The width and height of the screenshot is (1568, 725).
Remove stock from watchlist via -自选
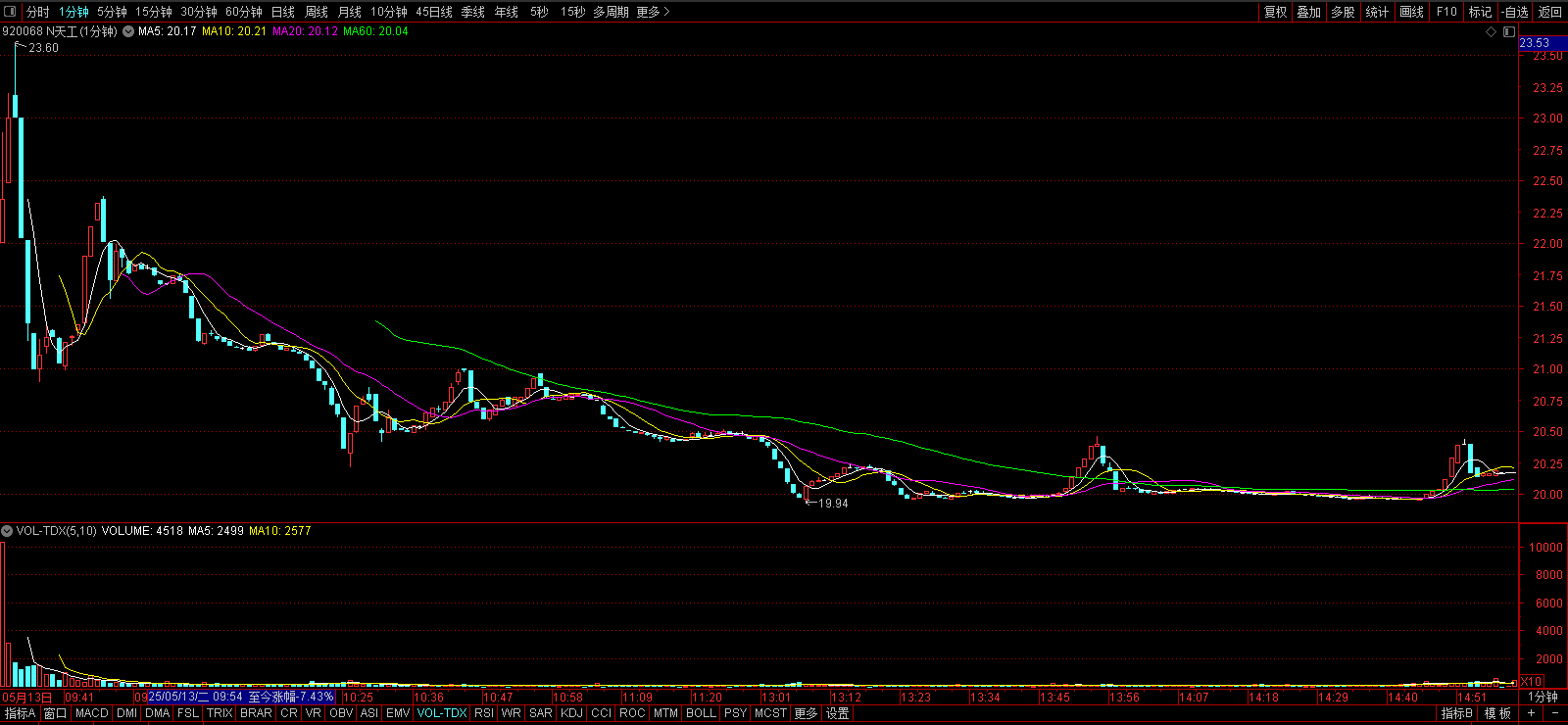coord(1515,12)
